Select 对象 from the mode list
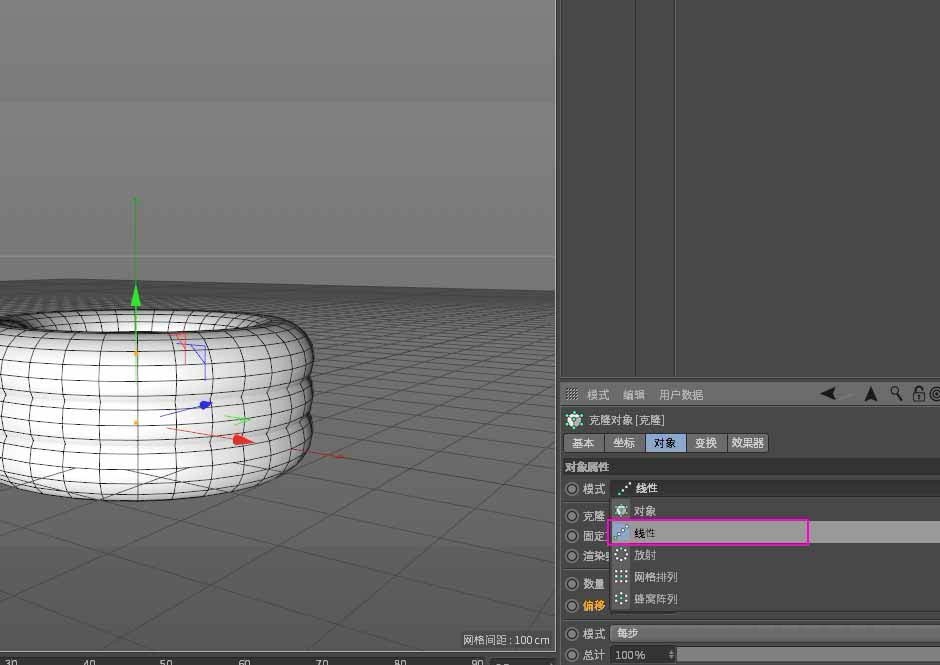940x665 pixels. (x=644, y=511)
